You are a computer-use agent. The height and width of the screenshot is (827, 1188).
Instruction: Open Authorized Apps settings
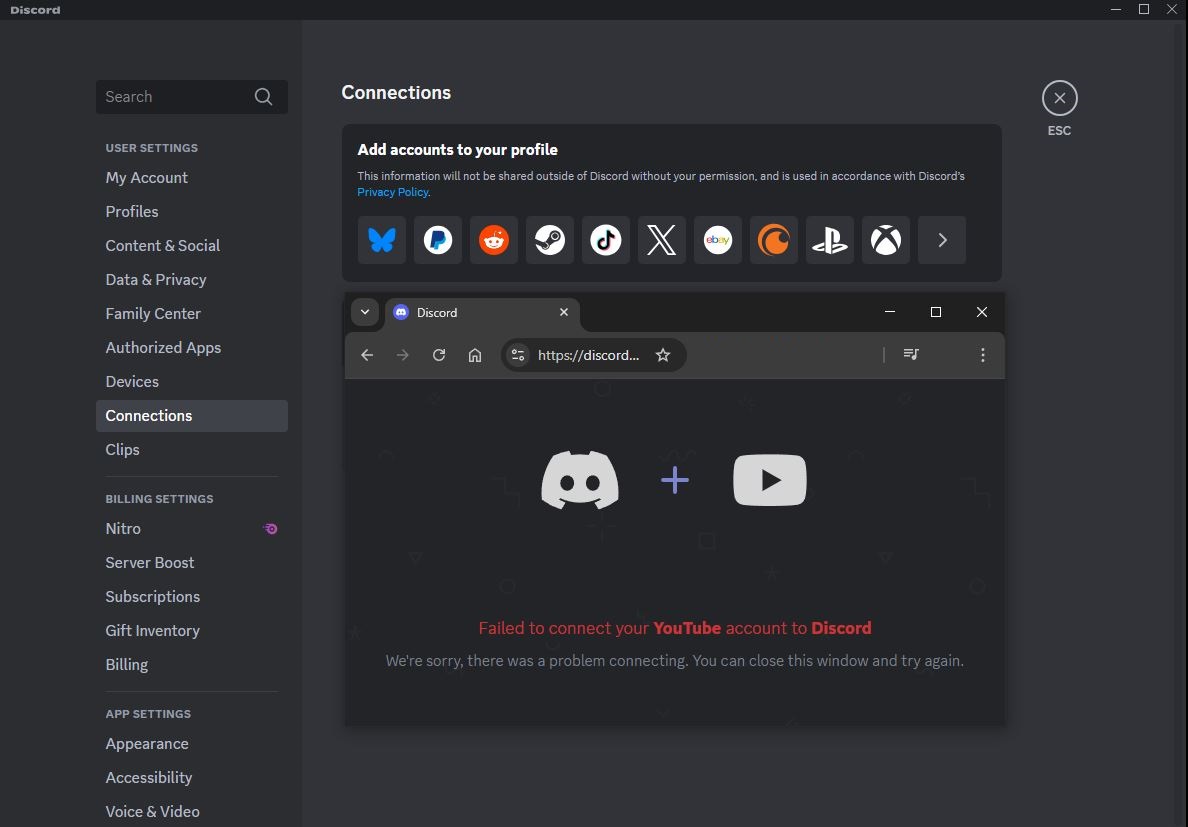(192, 348)
